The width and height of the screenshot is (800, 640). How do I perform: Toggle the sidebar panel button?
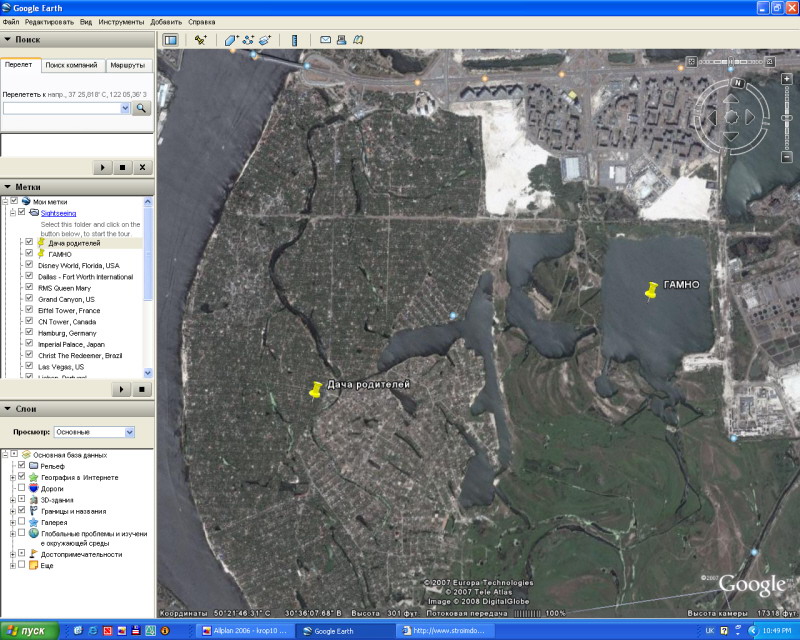click(x=170, y=40)
